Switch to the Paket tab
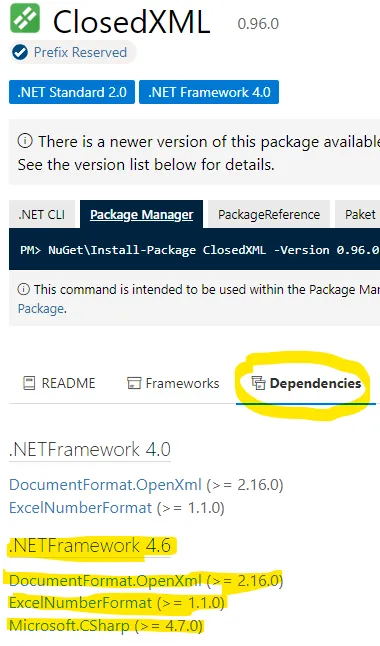 (x=358, y=214)
